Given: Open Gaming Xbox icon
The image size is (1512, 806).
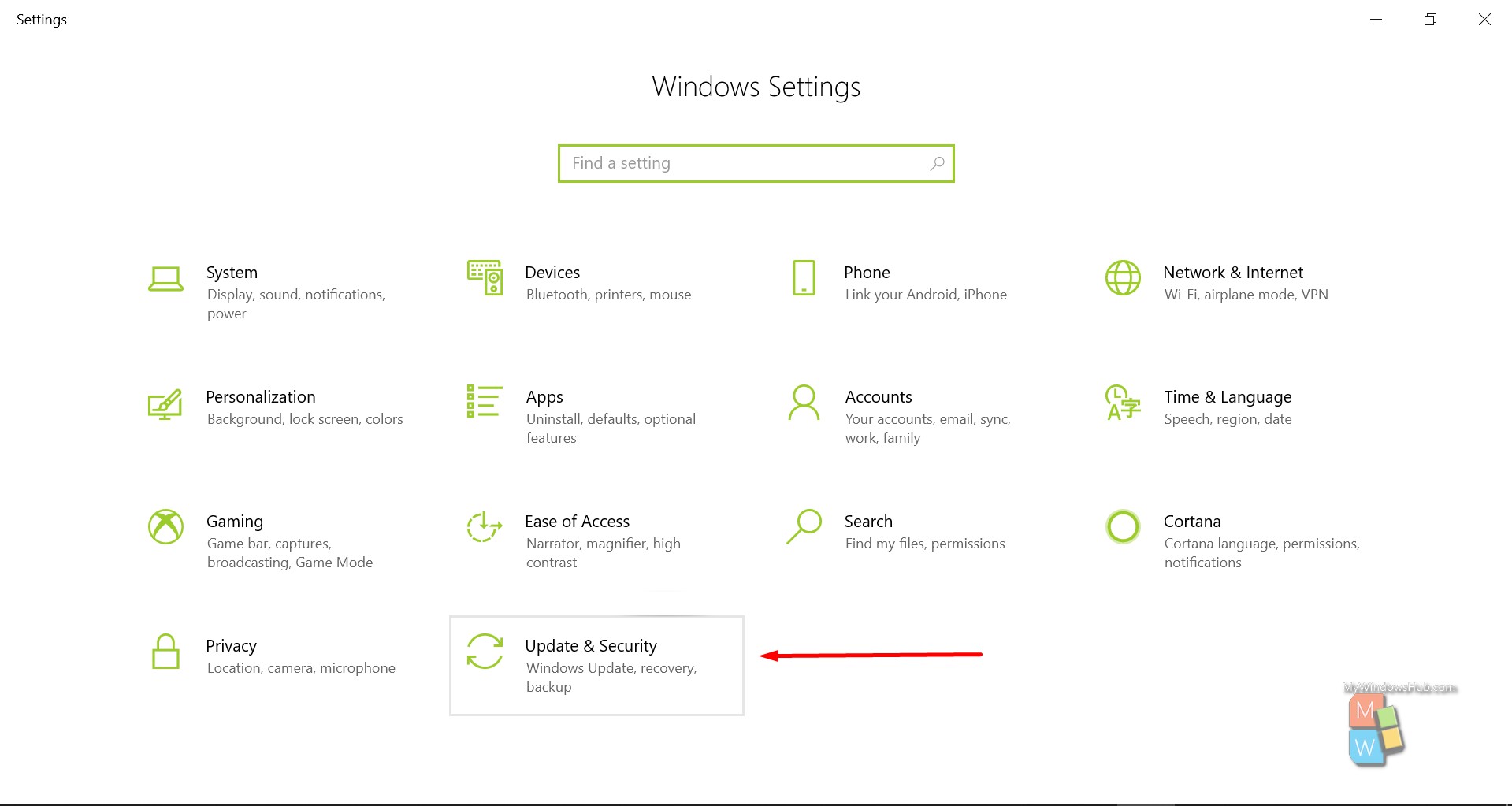Looking at the screenshot, I should pyautogui.click(x=165, y=526).
